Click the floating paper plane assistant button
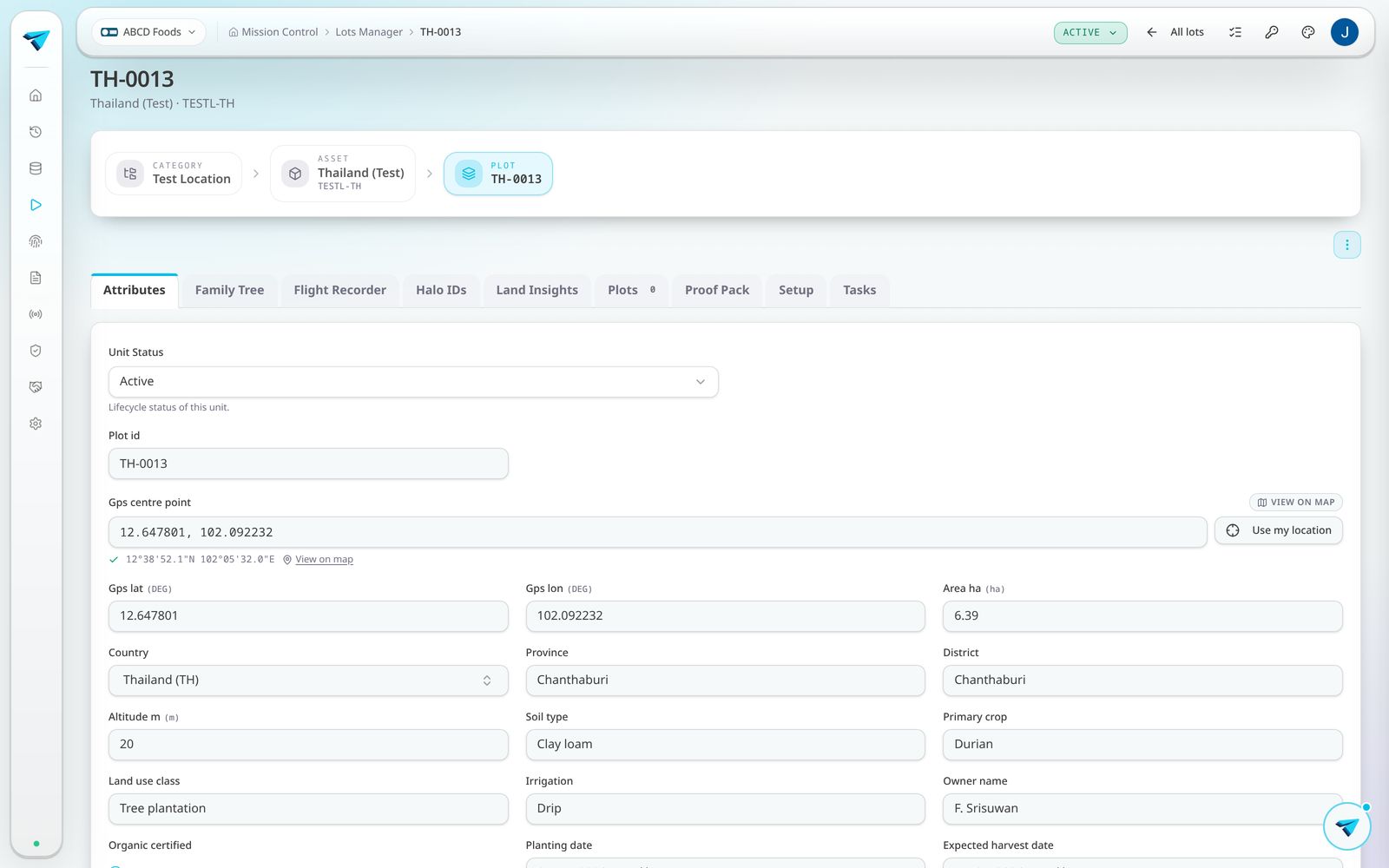Image resolution: width=1389 pixels, height=868 pixels. pyautogui.click(x=1347, y=826)
